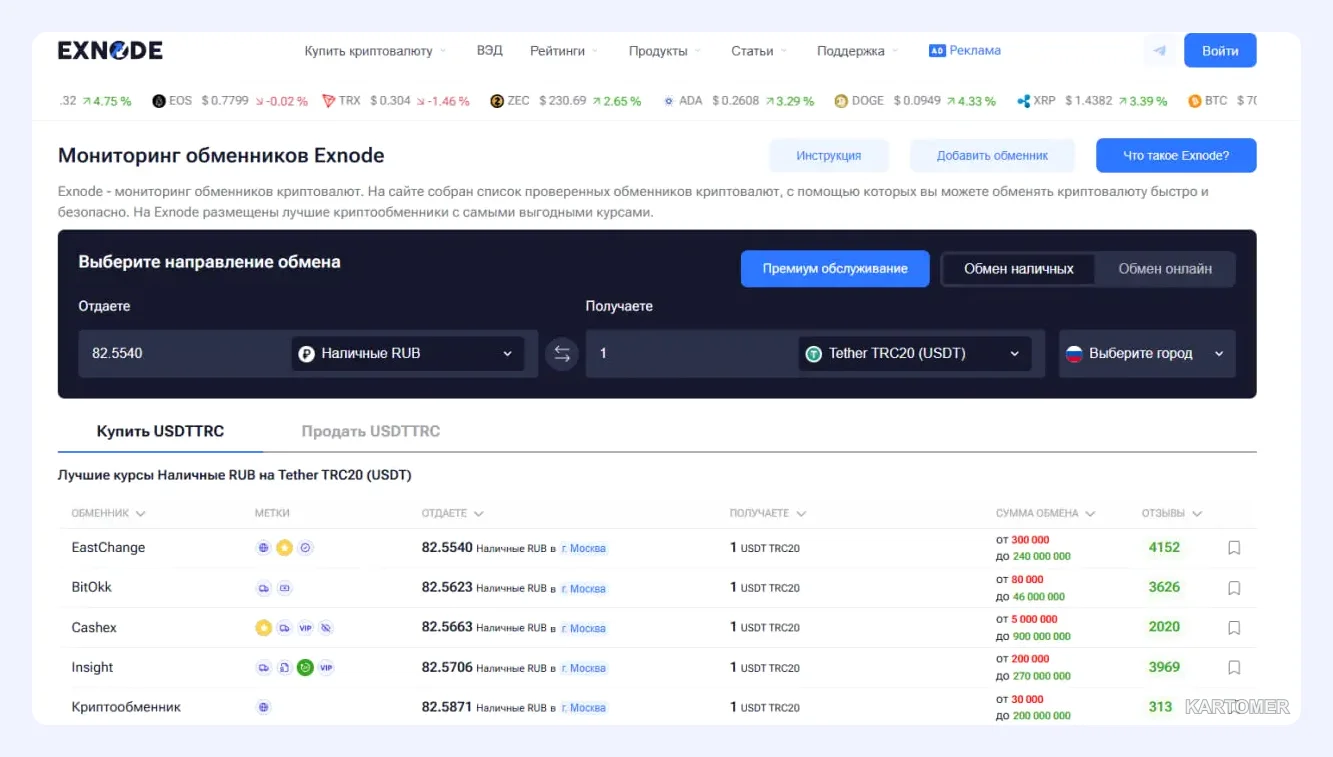1333x757 pixels.
Task: Click the ZEC coin ticker icon
Action: (x=497, y=101)
